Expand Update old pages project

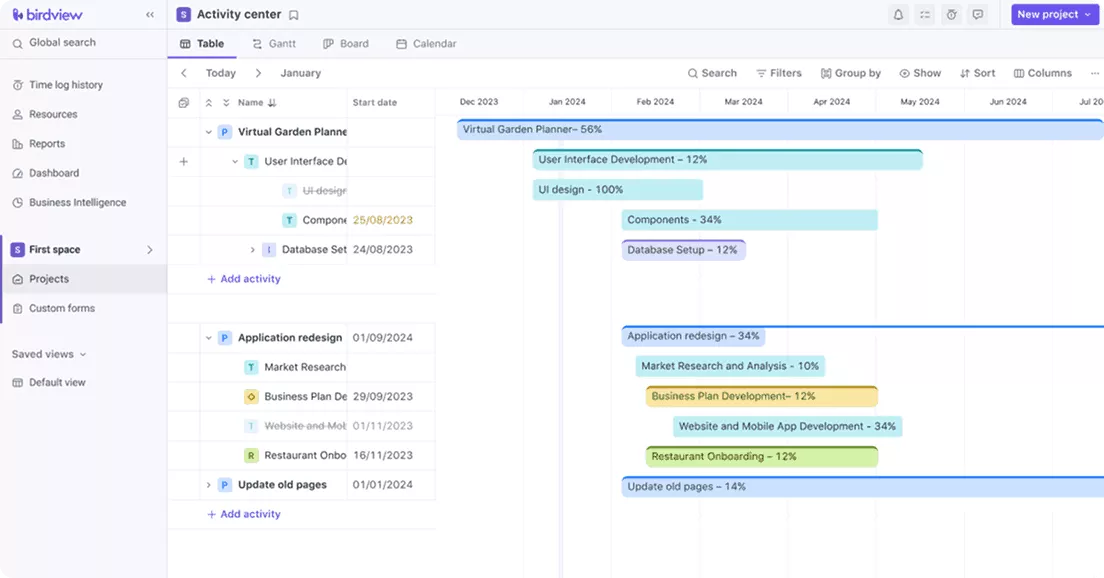[208, 485]
